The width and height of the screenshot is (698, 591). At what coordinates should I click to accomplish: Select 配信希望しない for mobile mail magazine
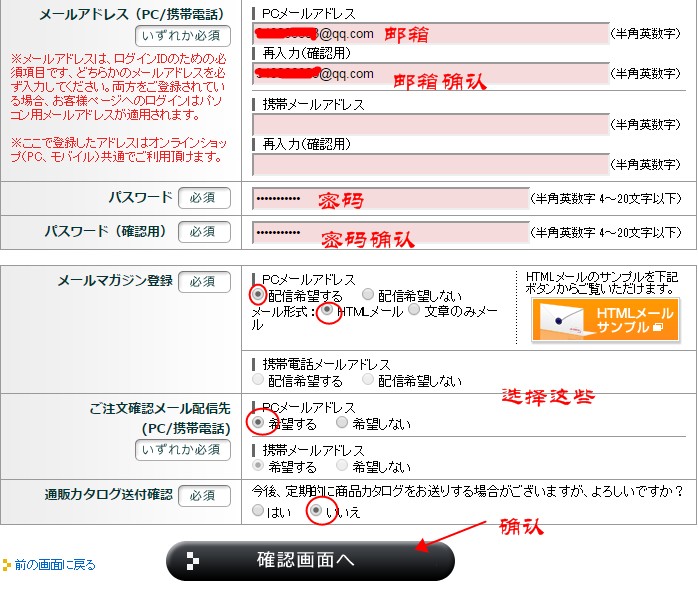[368, 381]
